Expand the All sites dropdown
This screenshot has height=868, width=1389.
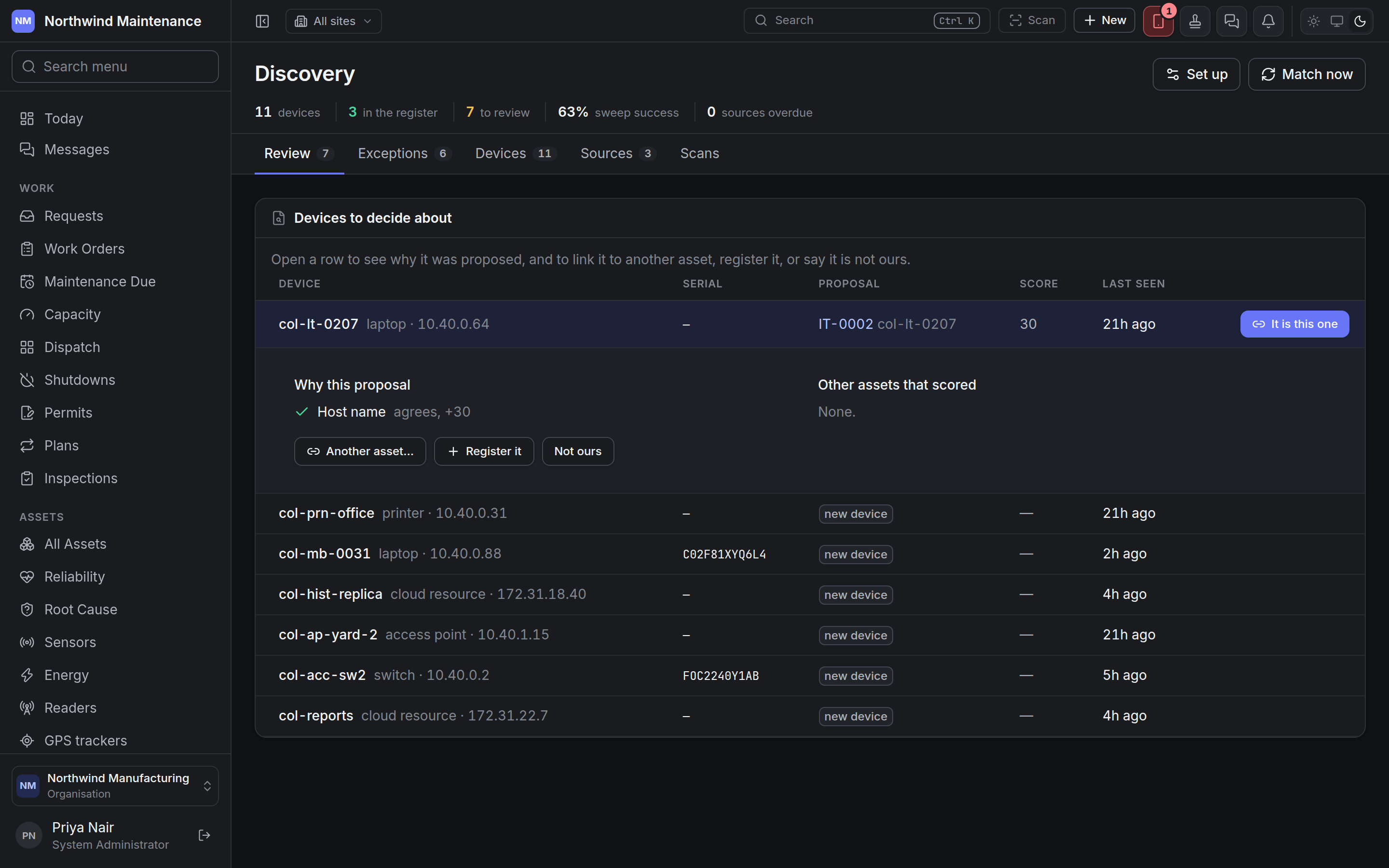tap(333, 21)
